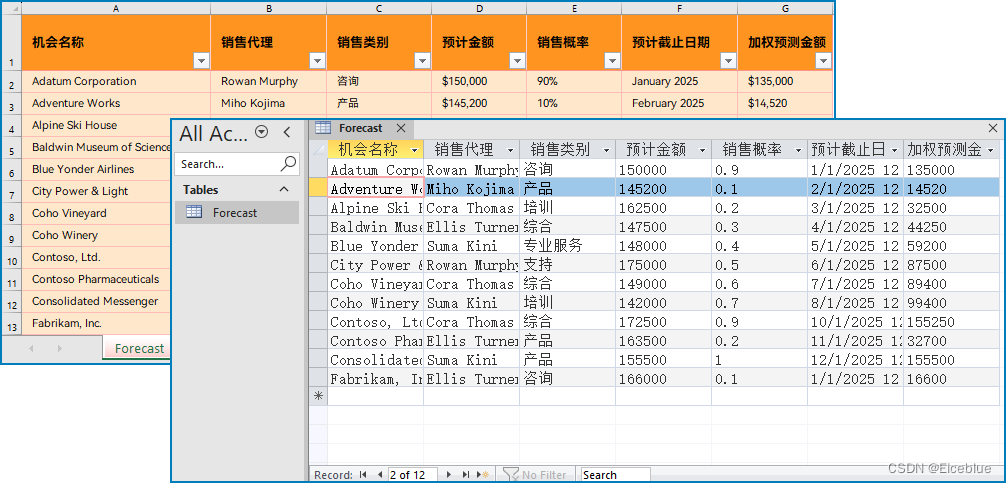Select row 2 header in Excel
The image size is (1006, 483).
coord(12,81)
